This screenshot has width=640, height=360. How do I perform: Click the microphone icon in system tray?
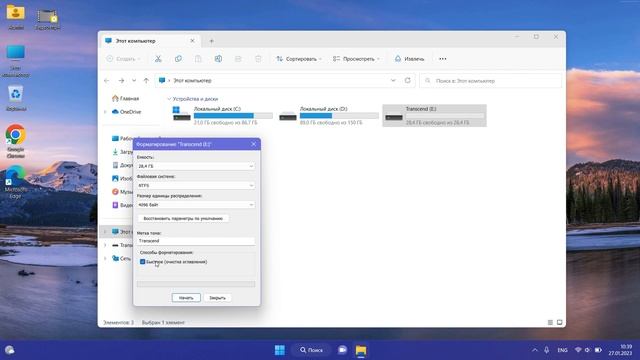[547, 350]
